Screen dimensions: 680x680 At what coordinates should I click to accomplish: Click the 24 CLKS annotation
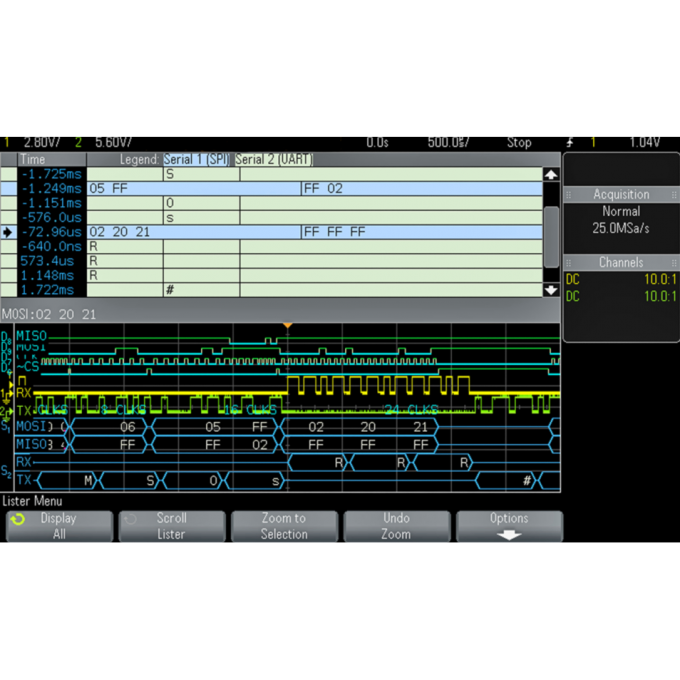click(x=411, y=410)
